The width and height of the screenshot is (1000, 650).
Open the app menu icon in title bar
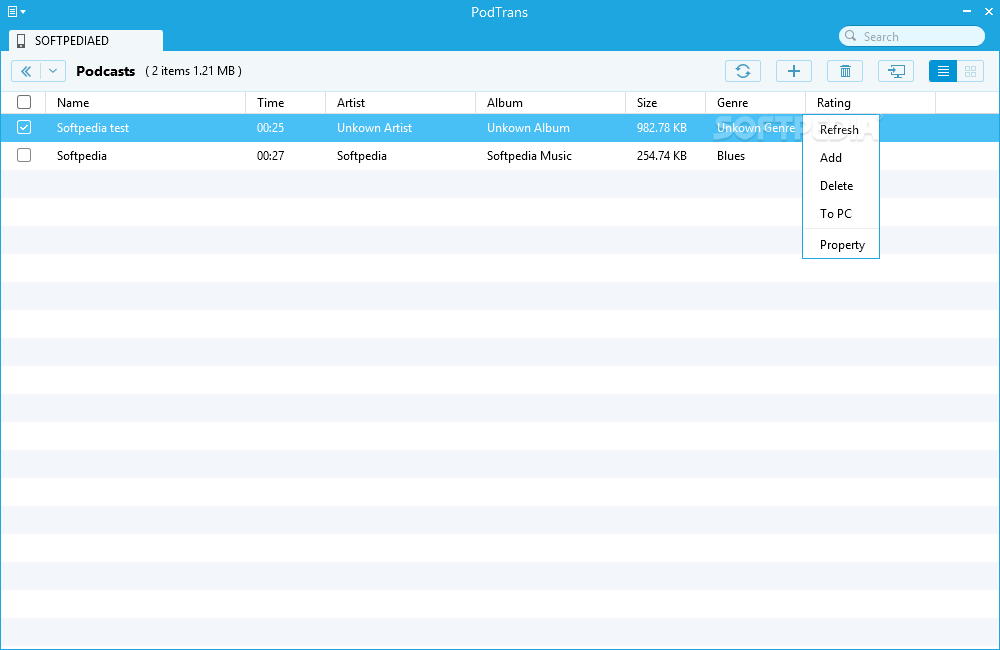[16, 11]
